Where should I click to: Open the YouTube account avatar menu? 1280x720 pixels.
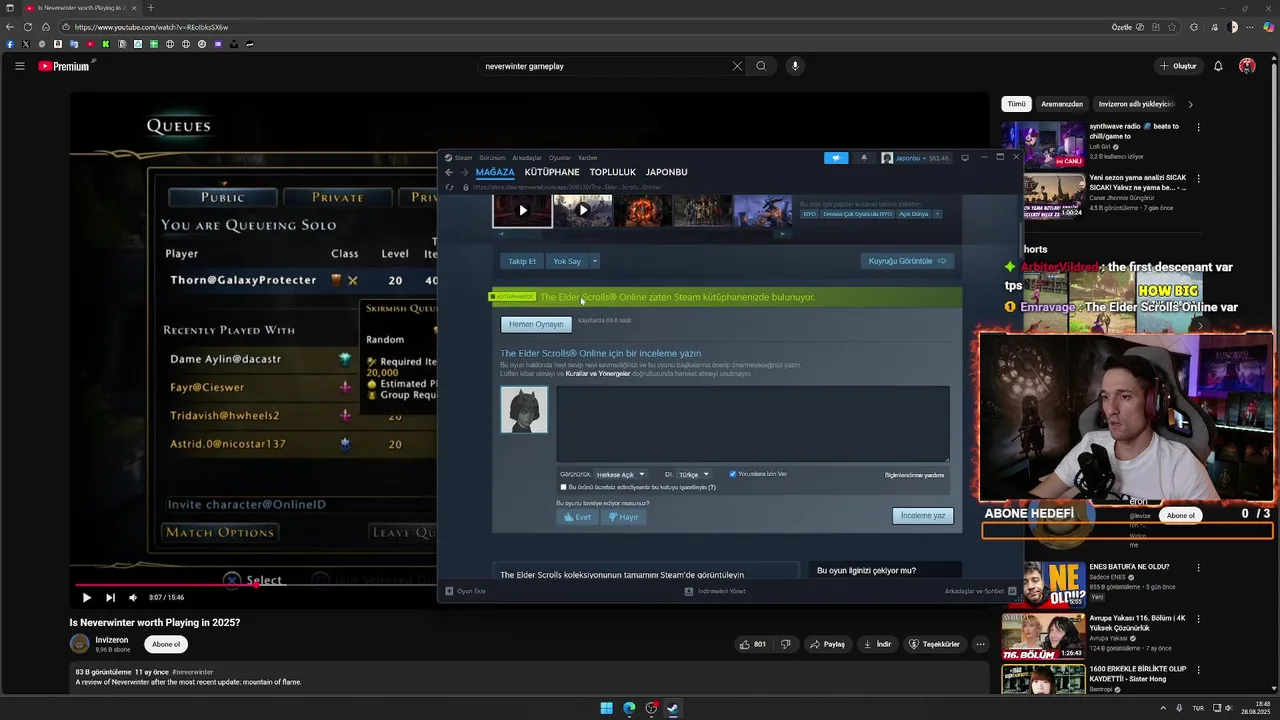coord(1247,66)
